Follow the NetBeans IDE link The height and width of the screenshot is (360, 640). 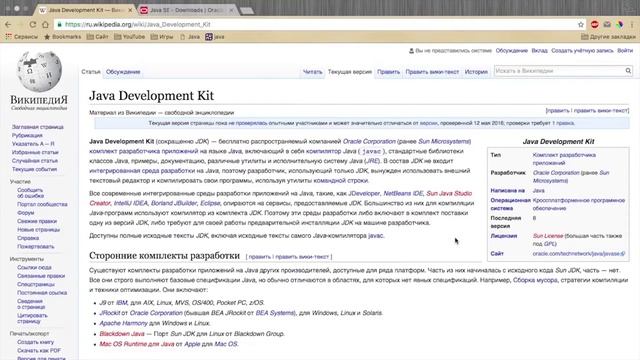tap(403, 193)
